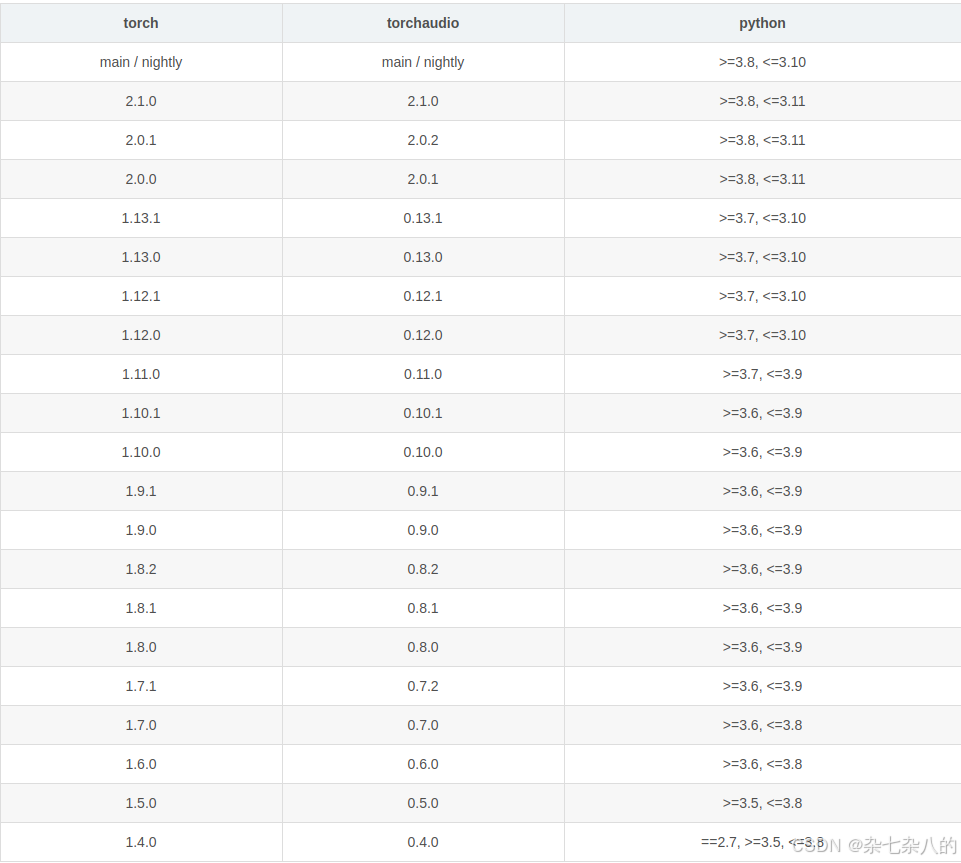Click python range in torch 1.10.0 row
961x863 pixels.
762,452
